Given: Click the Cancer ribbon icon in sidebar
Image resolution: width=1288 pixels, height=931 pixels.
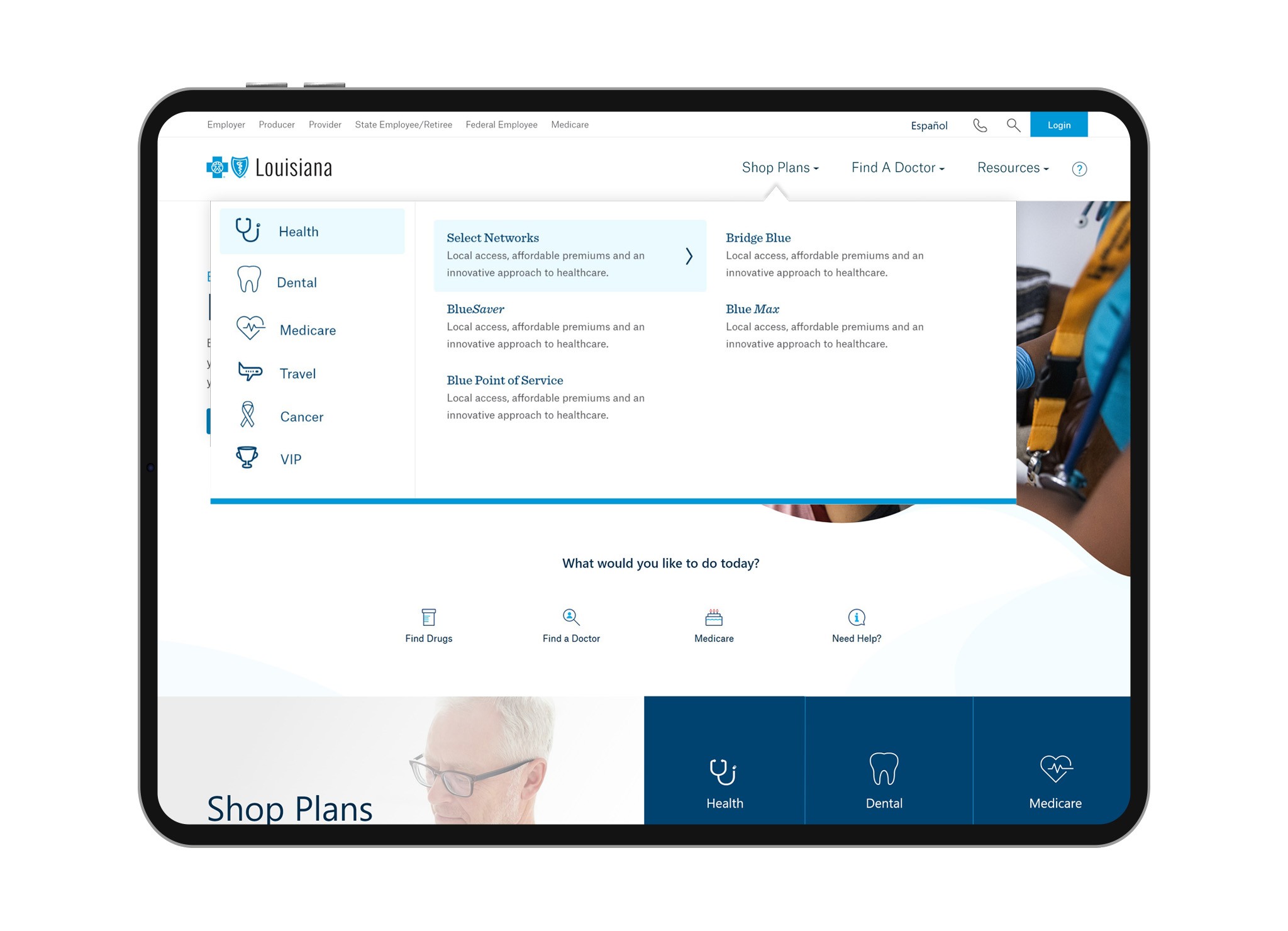Looking at the screenshot, I should pos(250,416).
